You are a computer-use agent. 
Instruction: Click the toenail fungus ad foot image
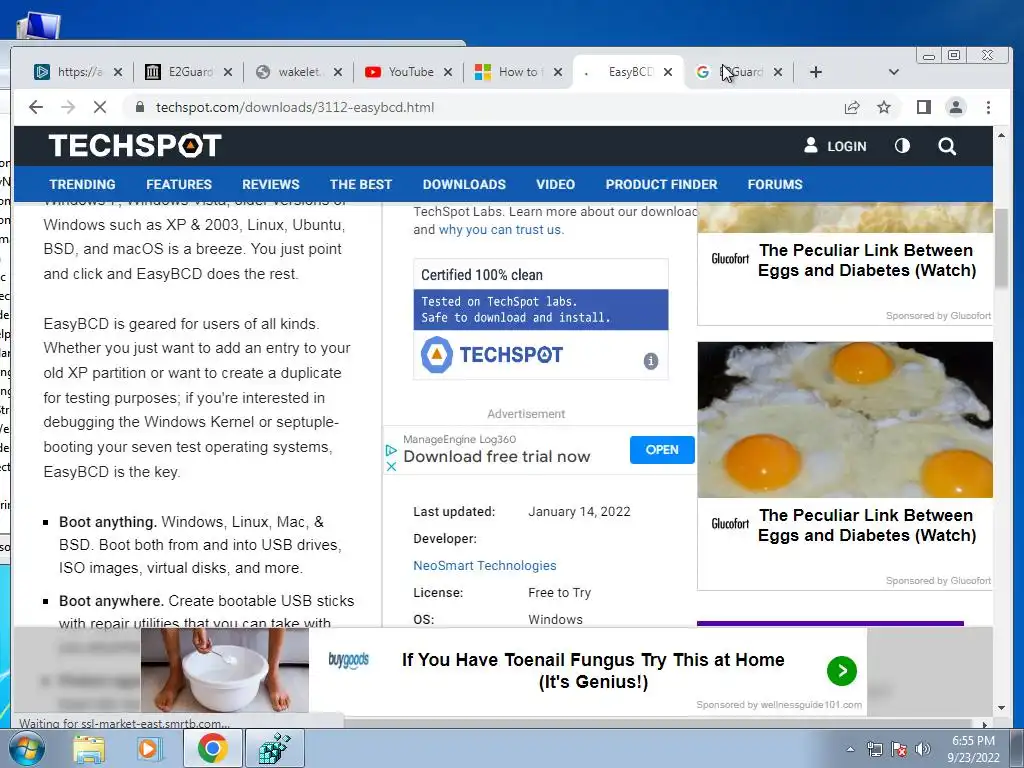[225, 670]
